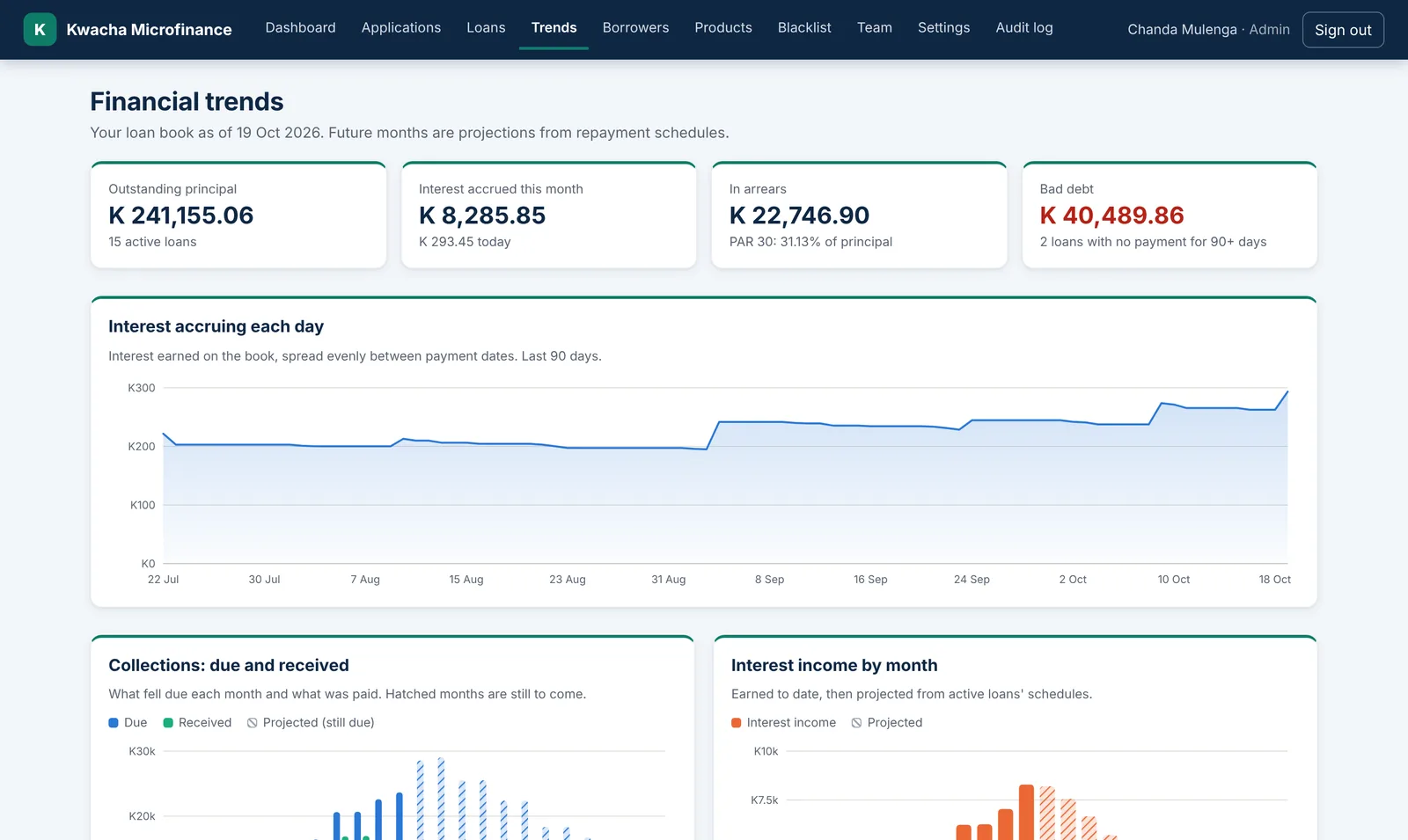
Task: Click the '22 Jul' axis label
Action: tap(163, 580)
